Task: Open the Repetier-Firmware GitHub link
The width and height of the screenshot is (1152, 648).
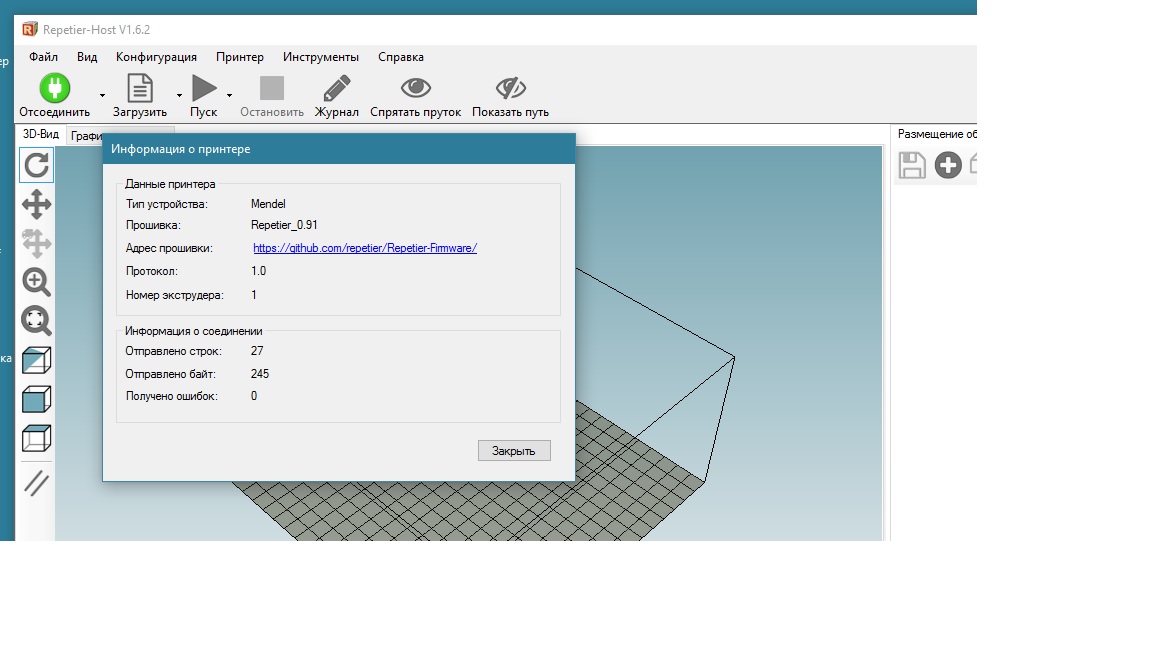Action: [x=365, y=248]
